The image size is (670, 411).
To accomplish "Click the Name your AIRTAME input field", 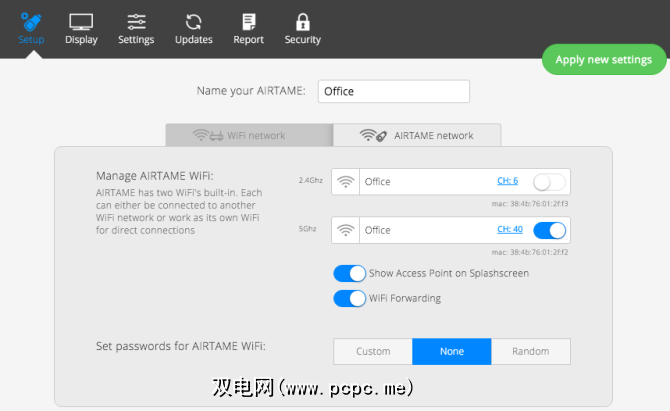I will (394, 91).
